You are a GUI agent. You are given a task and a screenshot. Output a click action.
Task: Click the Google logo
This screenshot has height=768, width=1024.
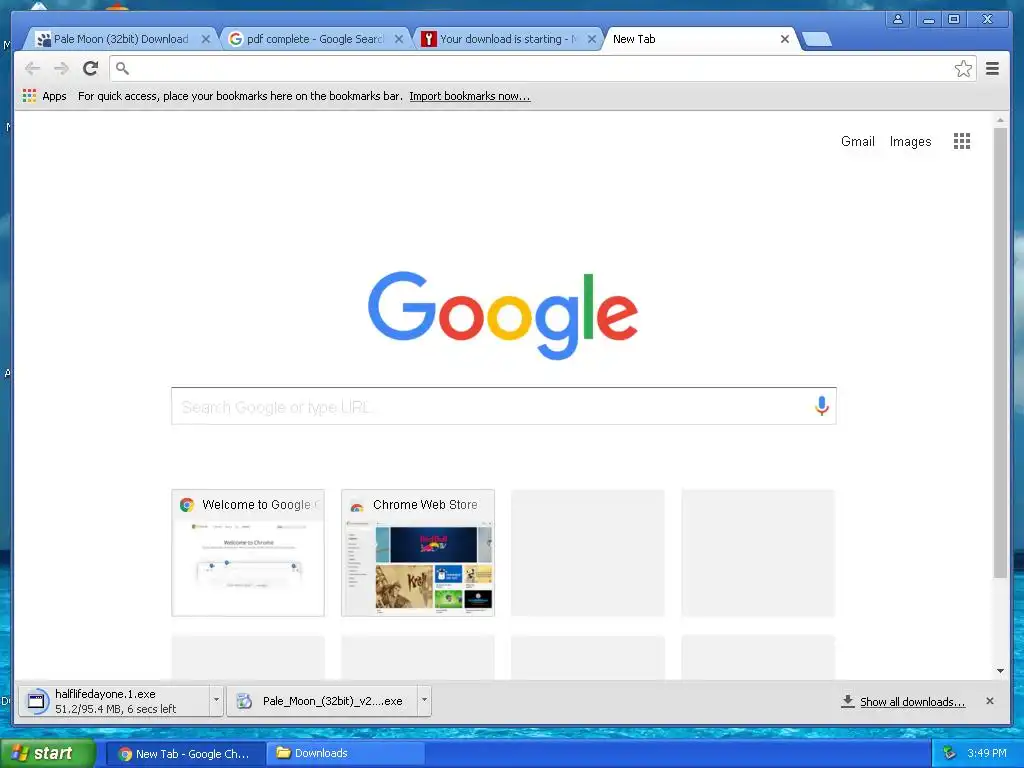[502, 315]
